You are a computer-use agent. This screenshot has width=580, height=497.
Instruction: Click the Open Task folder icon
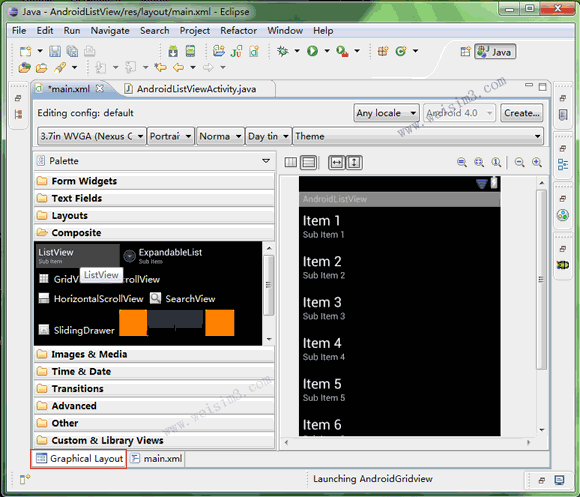coord(41,68)
